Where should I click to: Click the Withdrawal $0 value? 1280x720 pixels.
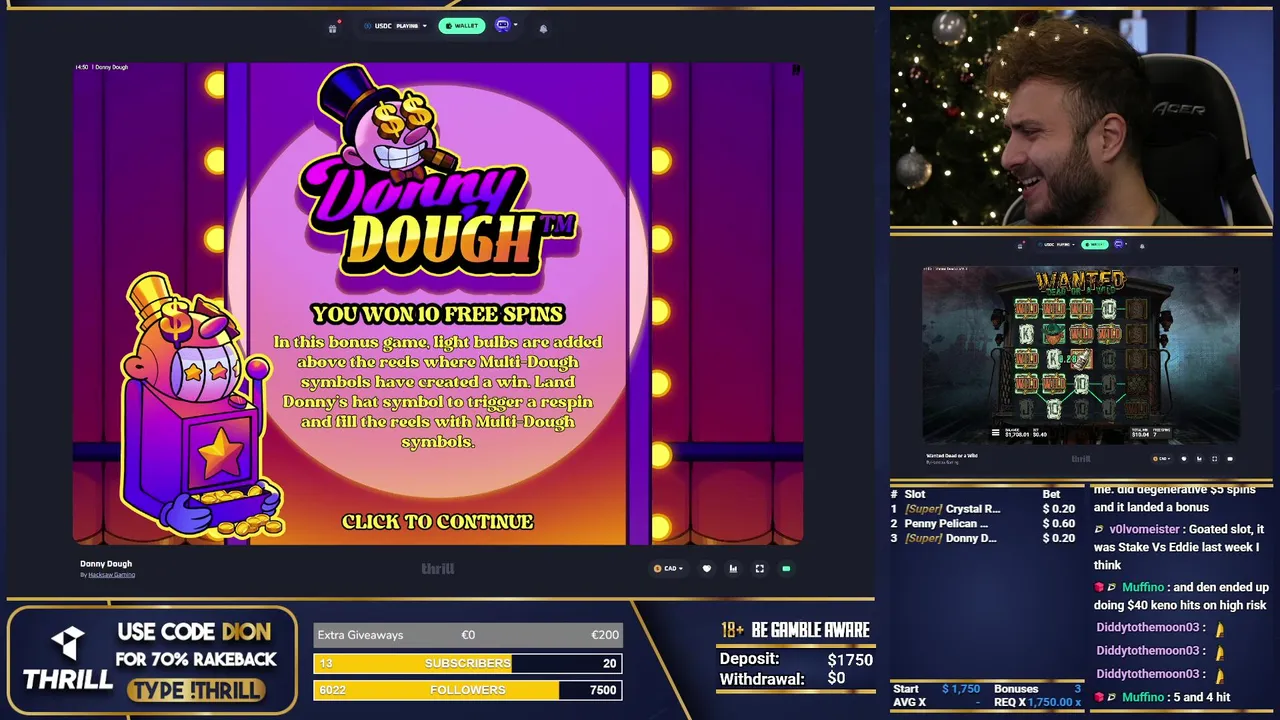(x=836, y=678)
